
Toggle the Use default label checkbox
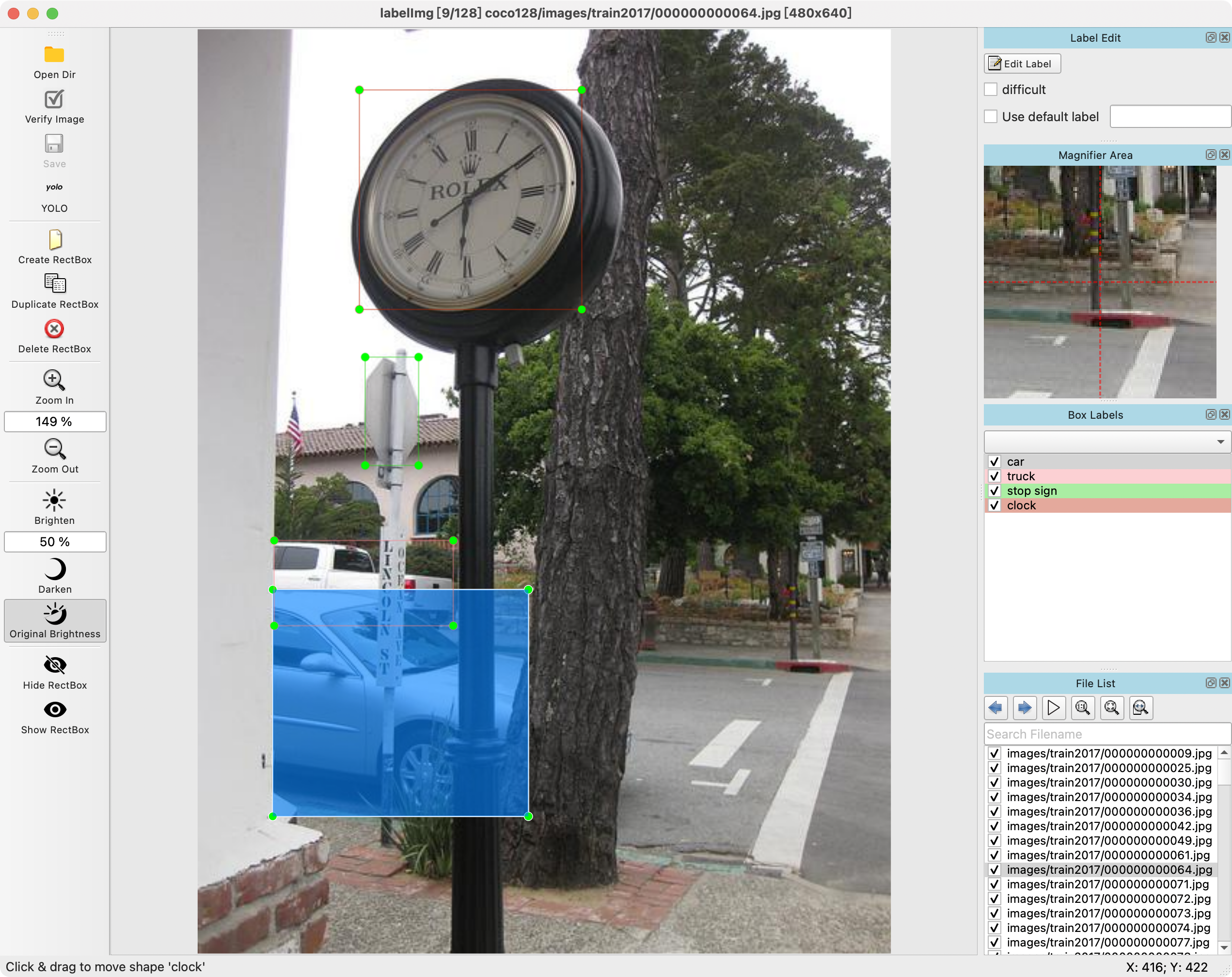click(x=991, y=117)
